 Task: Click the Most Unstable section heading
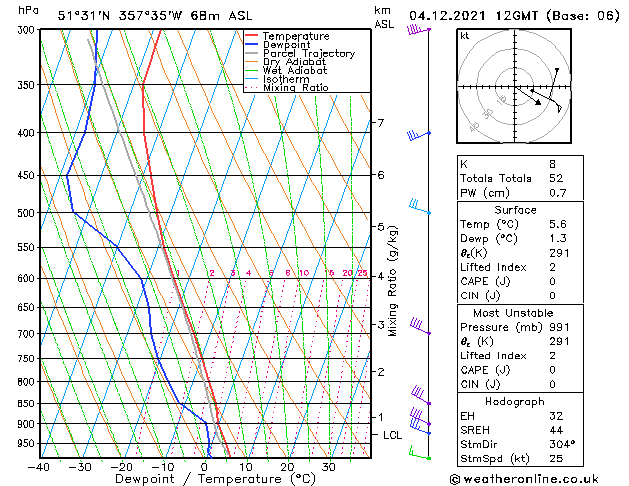pos(513,313)
